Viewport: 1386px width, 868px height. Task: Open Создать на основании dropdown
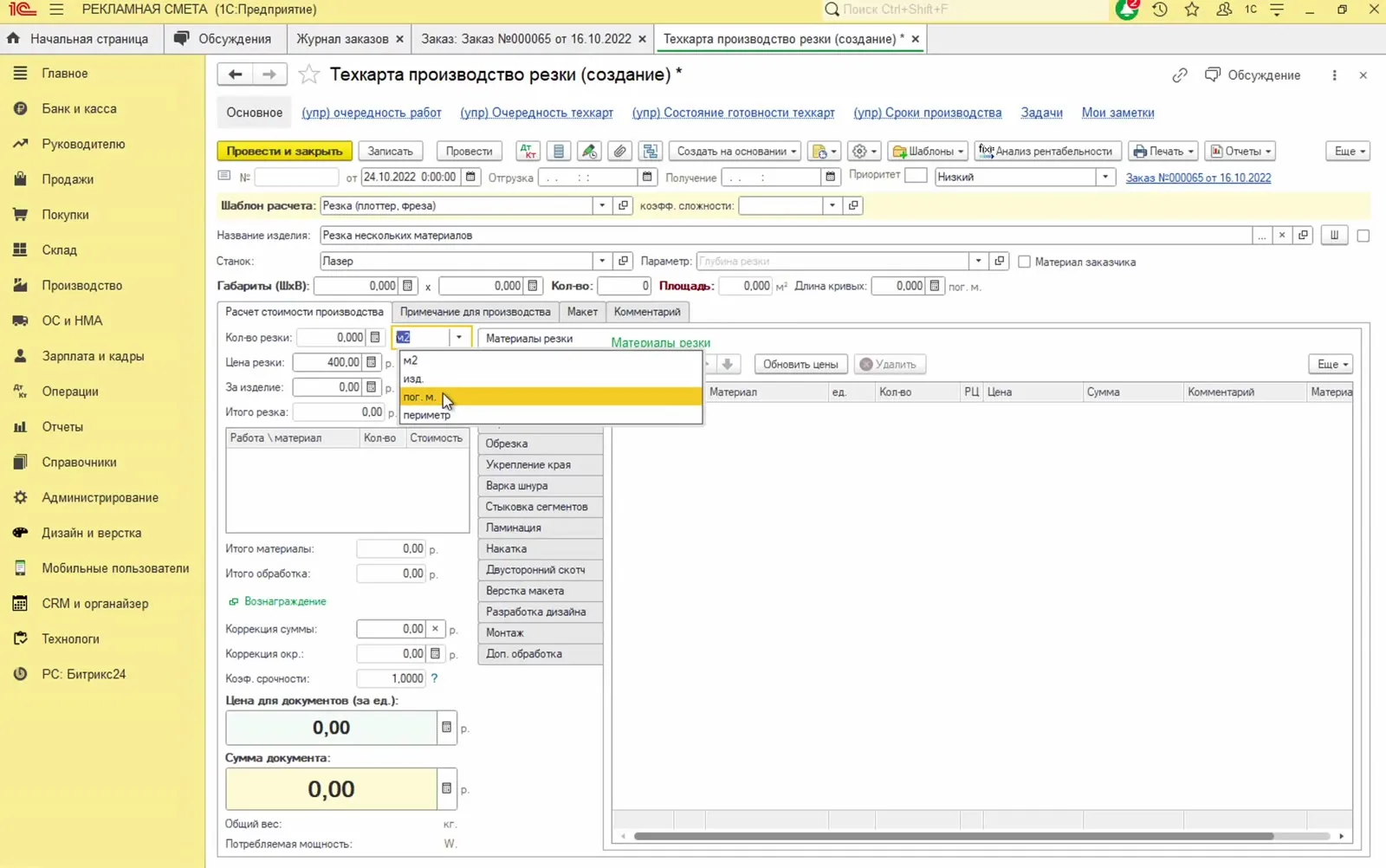pyautogui.click(x=736, y=151)
